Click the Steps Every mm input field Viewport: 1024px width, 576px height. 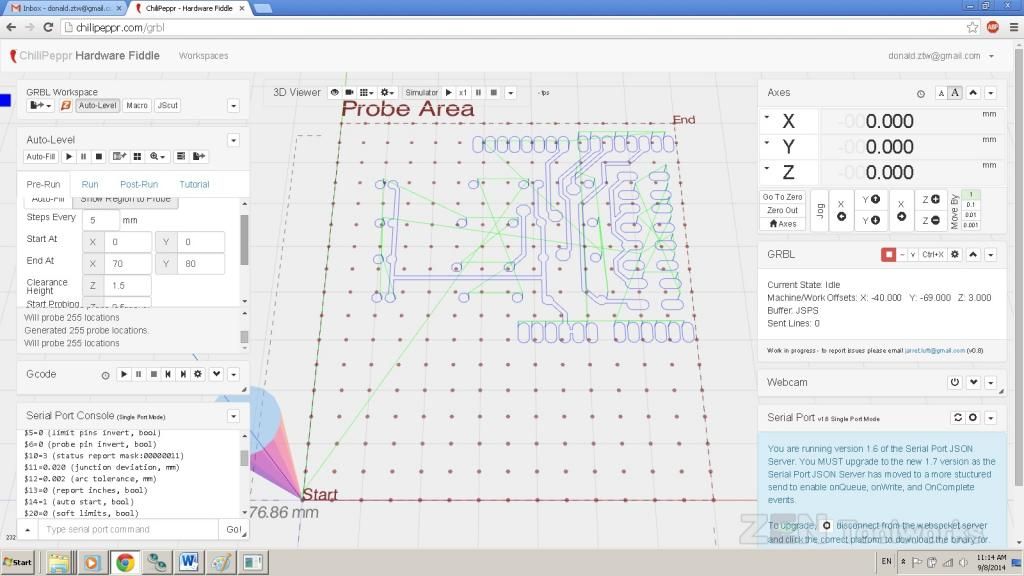click(101, 220)
